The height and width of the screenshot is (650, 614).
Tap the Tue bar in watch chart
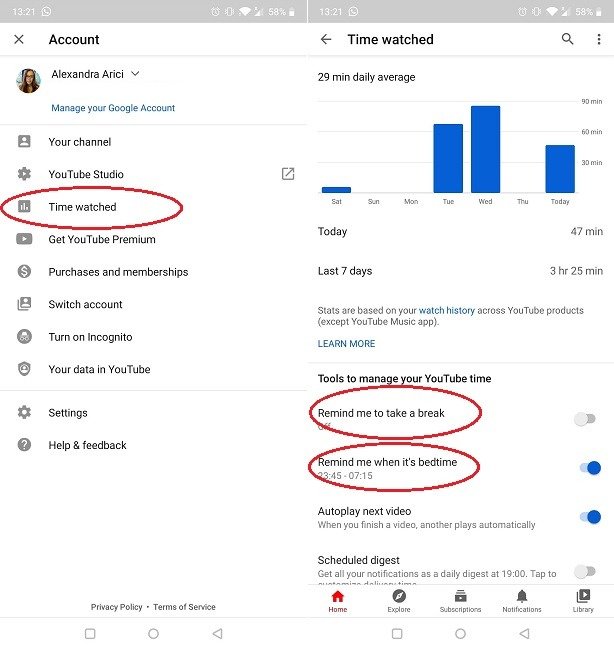coord(448,158)
